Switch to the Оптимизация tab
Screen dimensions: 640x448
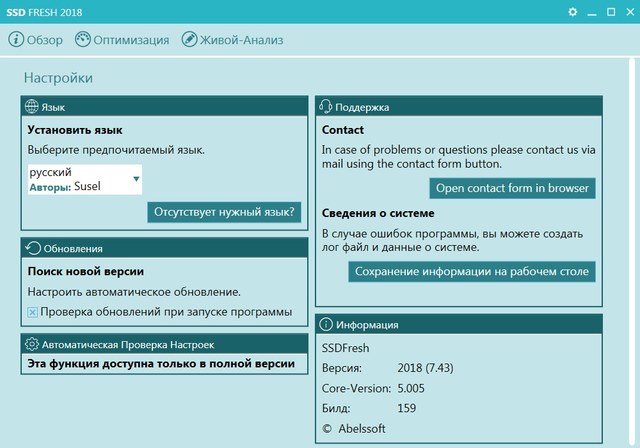(131, 40)
